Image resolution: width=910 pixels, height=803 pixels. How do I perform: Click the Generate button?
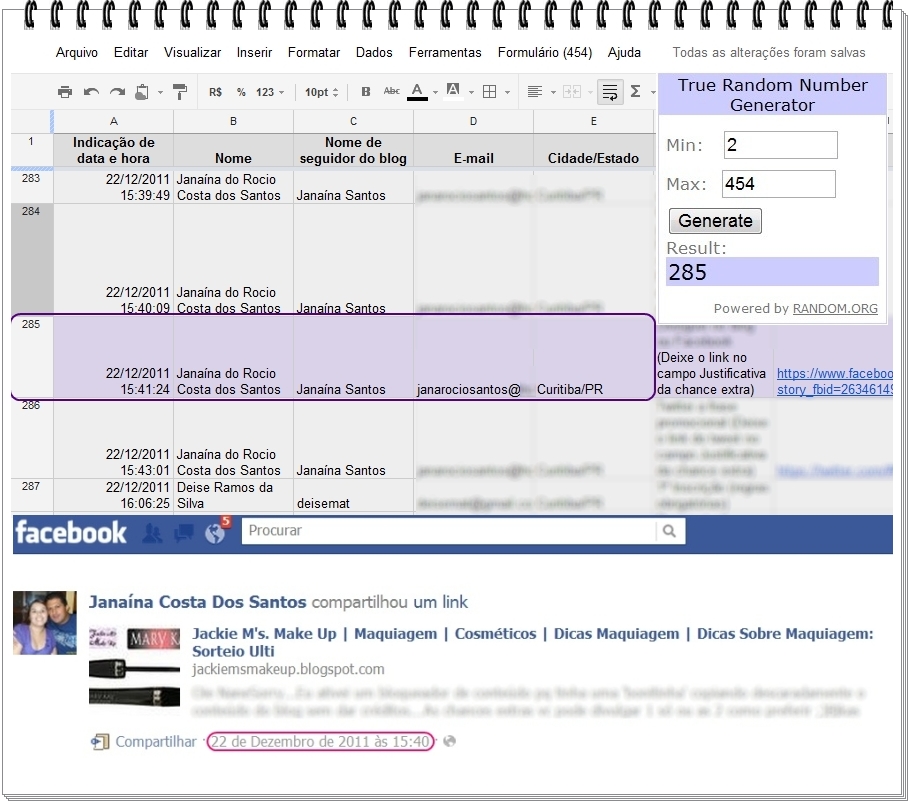[715, 221]
